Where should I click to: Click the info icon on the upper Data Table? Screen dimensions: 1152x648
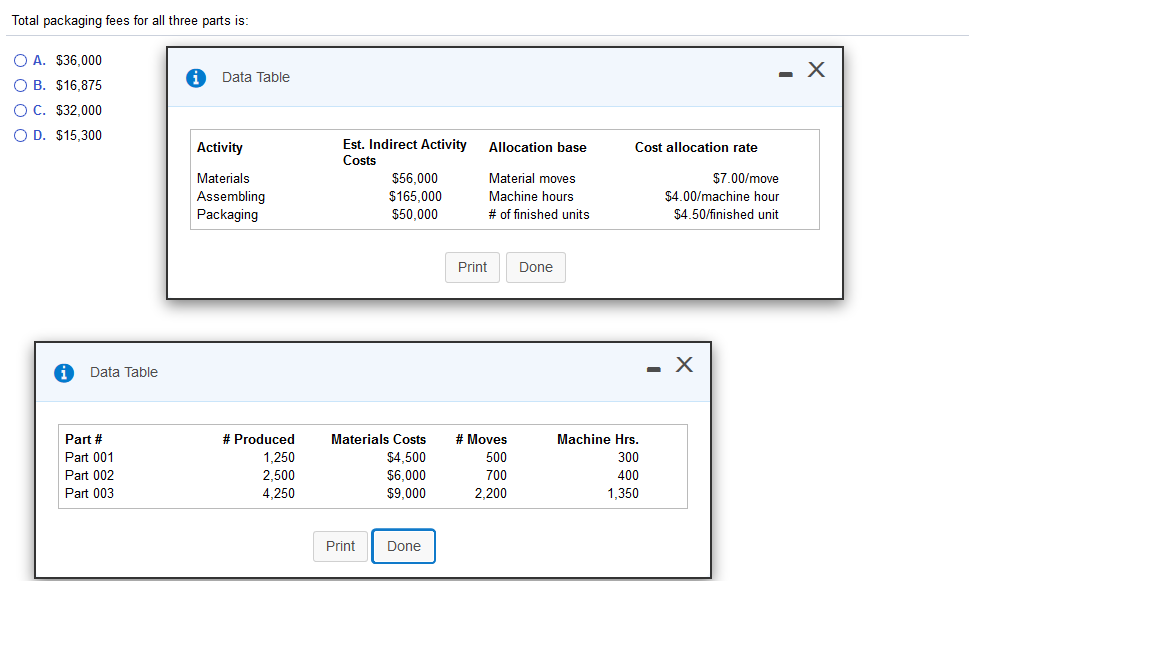(x=196, y=77)
